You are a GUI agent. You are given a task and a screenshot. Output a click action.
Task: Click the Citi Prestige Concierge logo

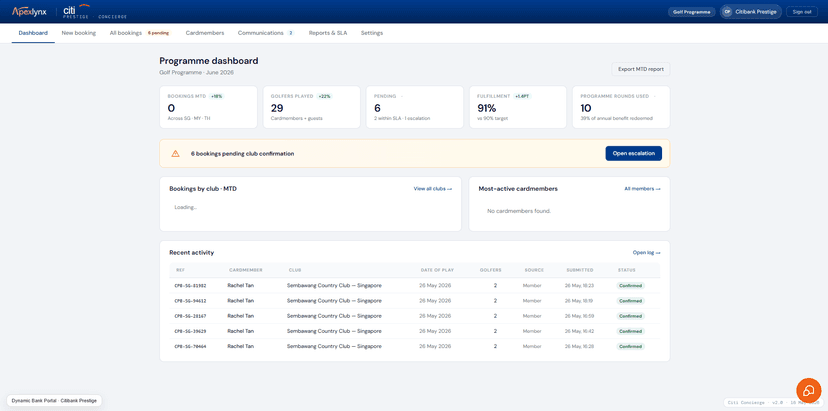pos(95,11)
